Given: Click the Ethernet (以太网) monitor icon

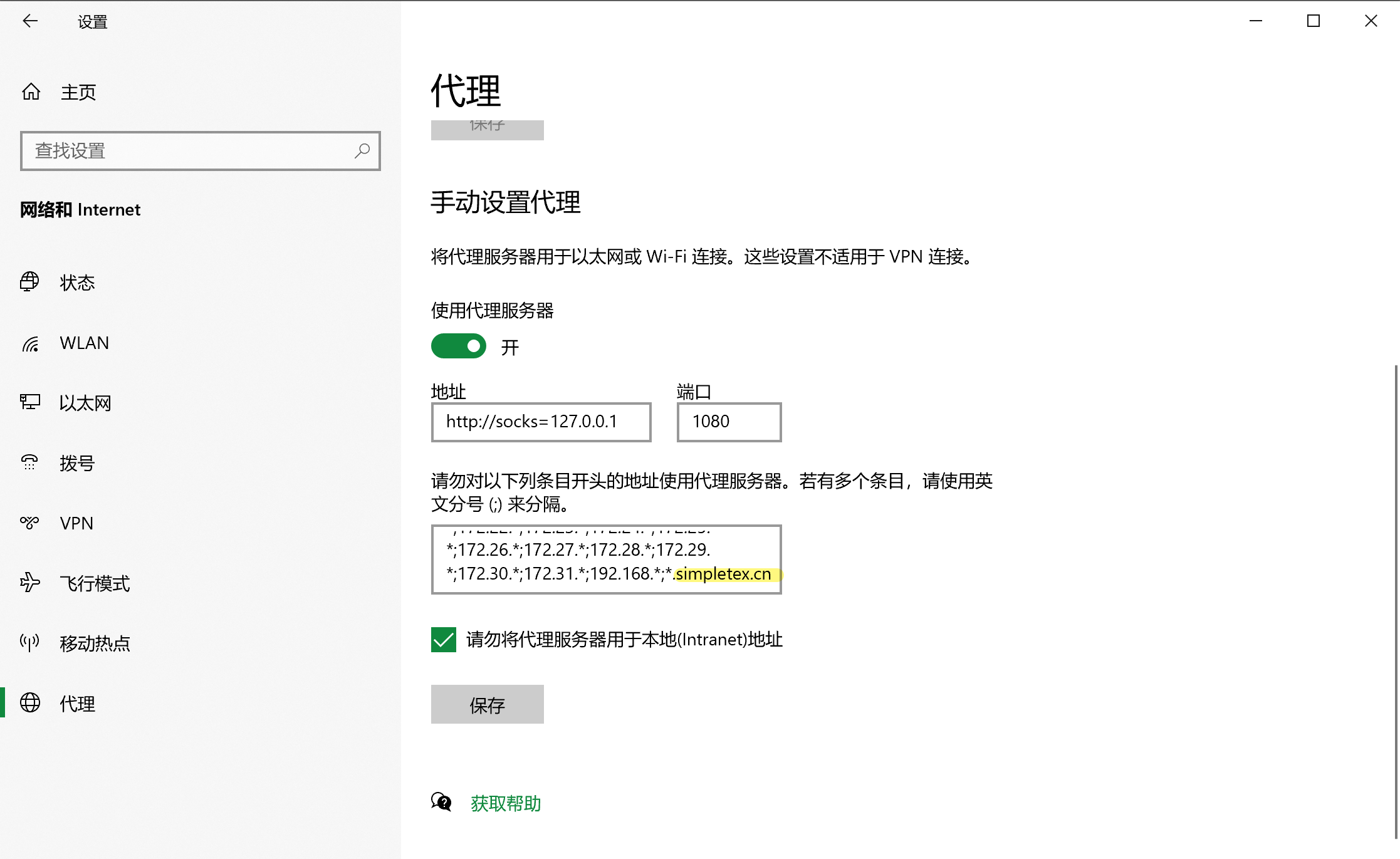Looking at the screenshot, I should pyautogui.click(x=29, y=402).
